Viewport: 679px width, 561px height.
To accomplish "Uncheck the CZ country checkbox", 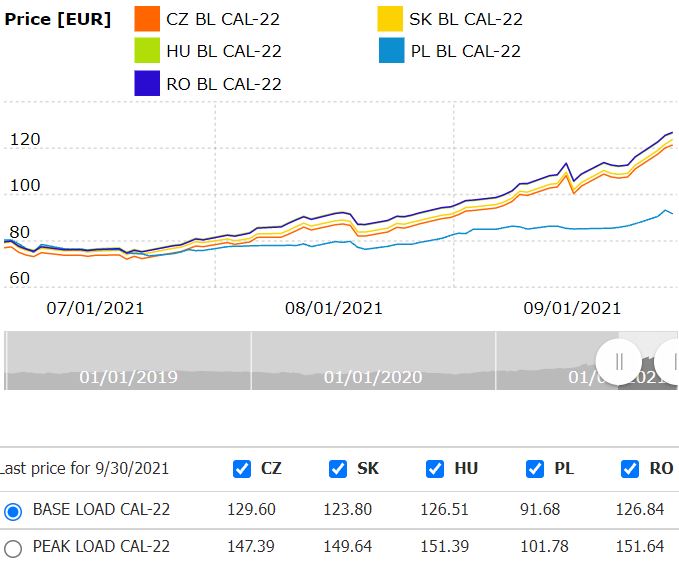I will coord(241,469).
